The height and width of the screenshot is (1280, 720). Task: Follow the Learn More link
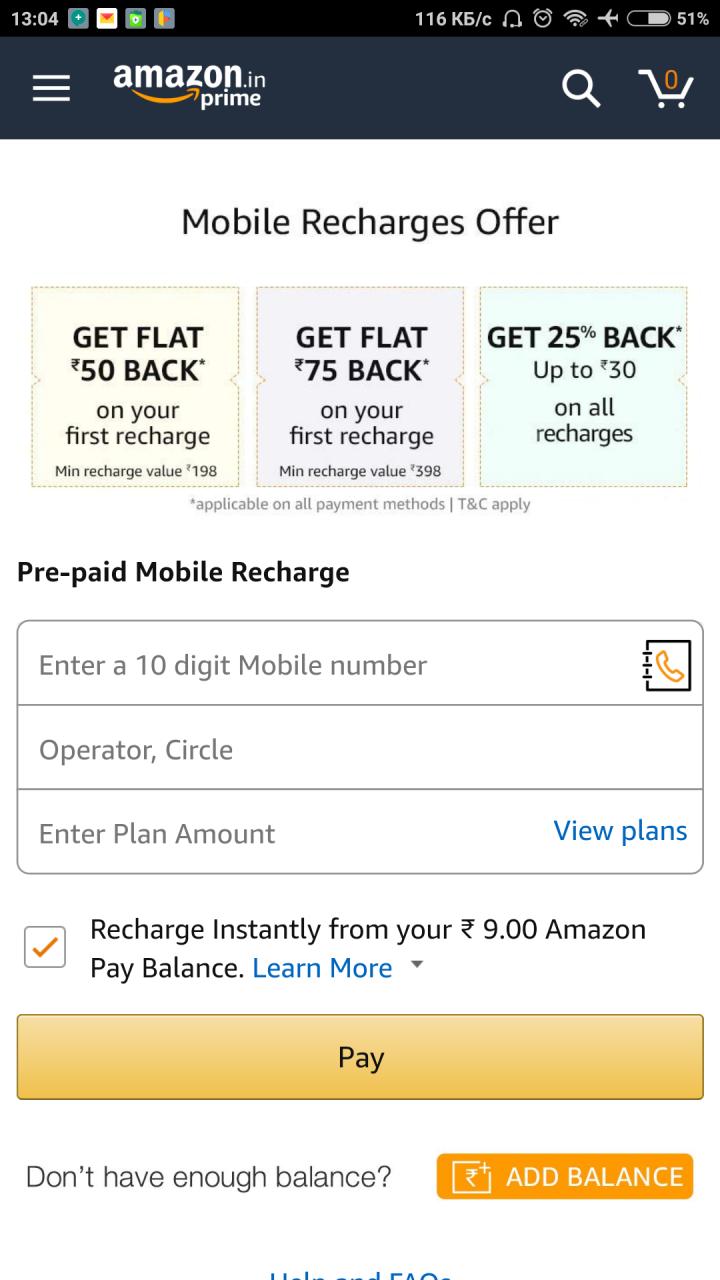[322, 968]
